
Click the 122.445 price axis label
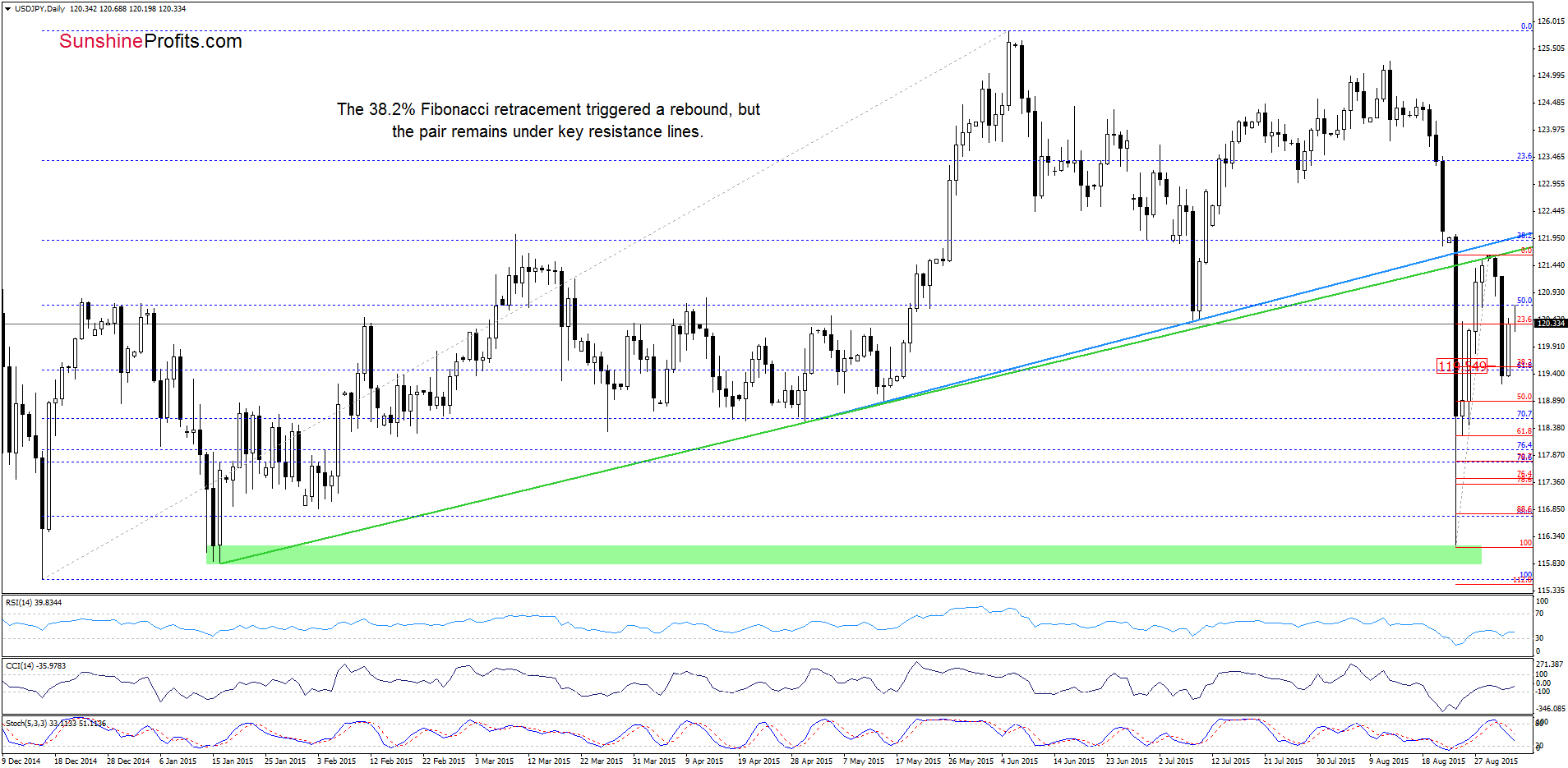pos(1551,211)
